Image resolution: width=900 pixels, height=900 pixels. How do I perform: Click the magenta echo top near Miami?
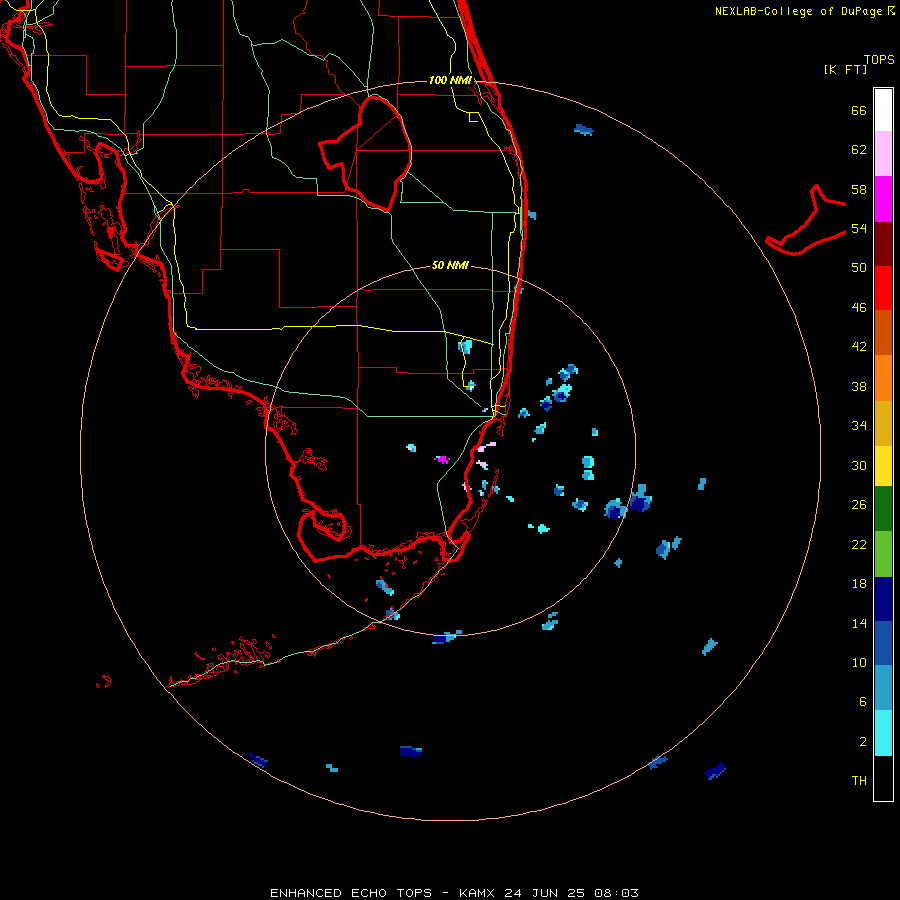[x=442, y=459]
